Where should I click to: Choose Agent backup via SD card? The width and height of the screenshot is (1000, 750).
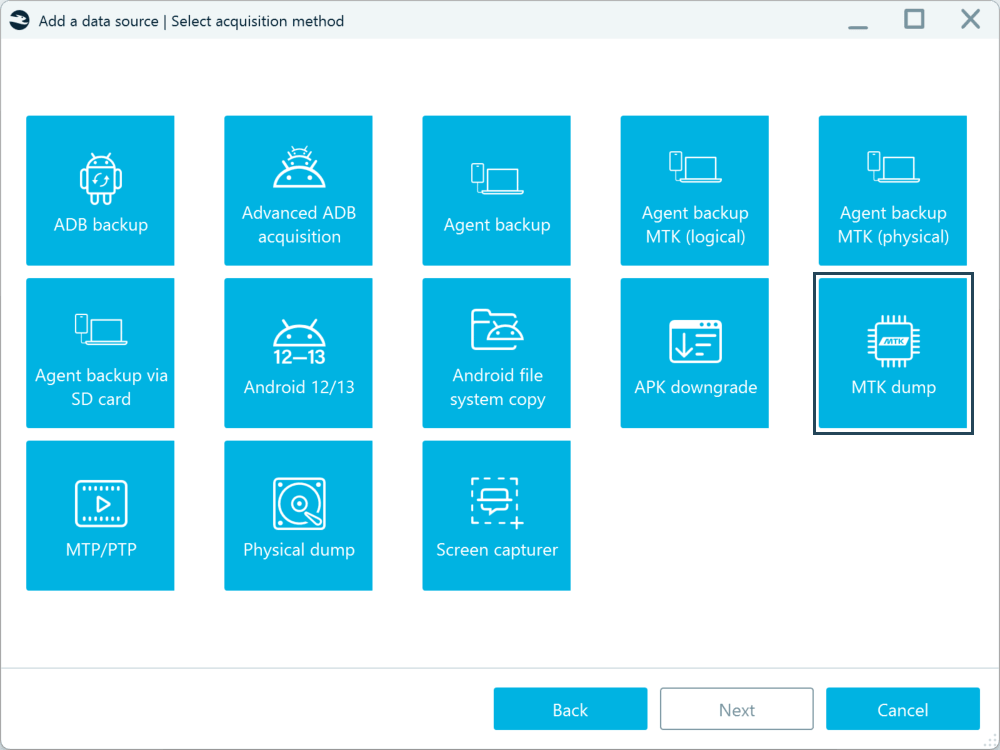point(100,353)
